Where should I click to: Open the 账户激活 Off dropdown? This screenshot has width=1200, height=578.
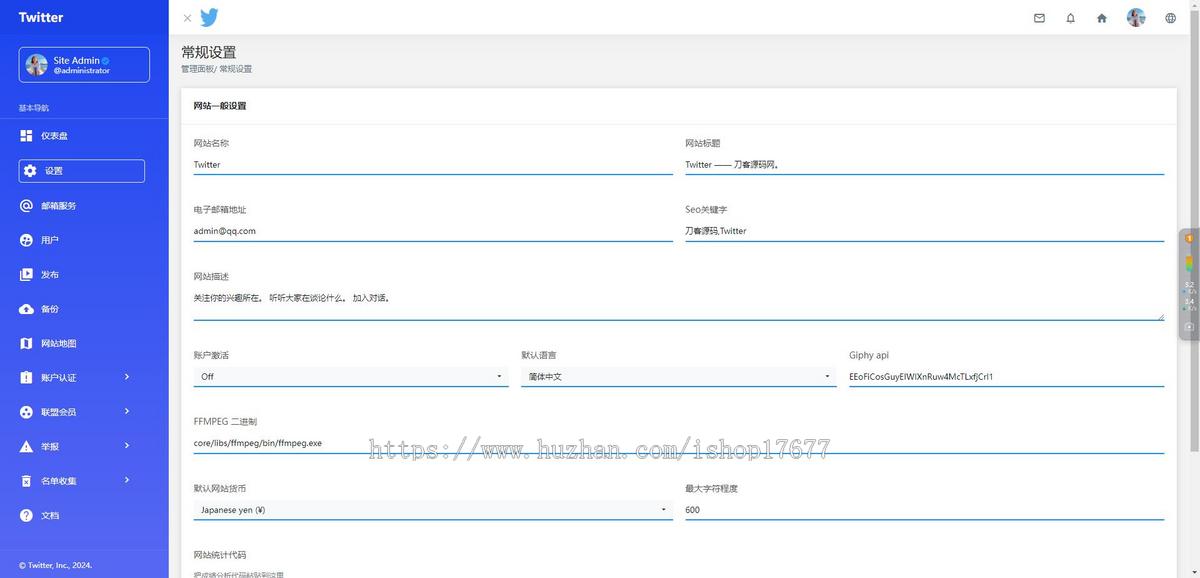point(351,376)
